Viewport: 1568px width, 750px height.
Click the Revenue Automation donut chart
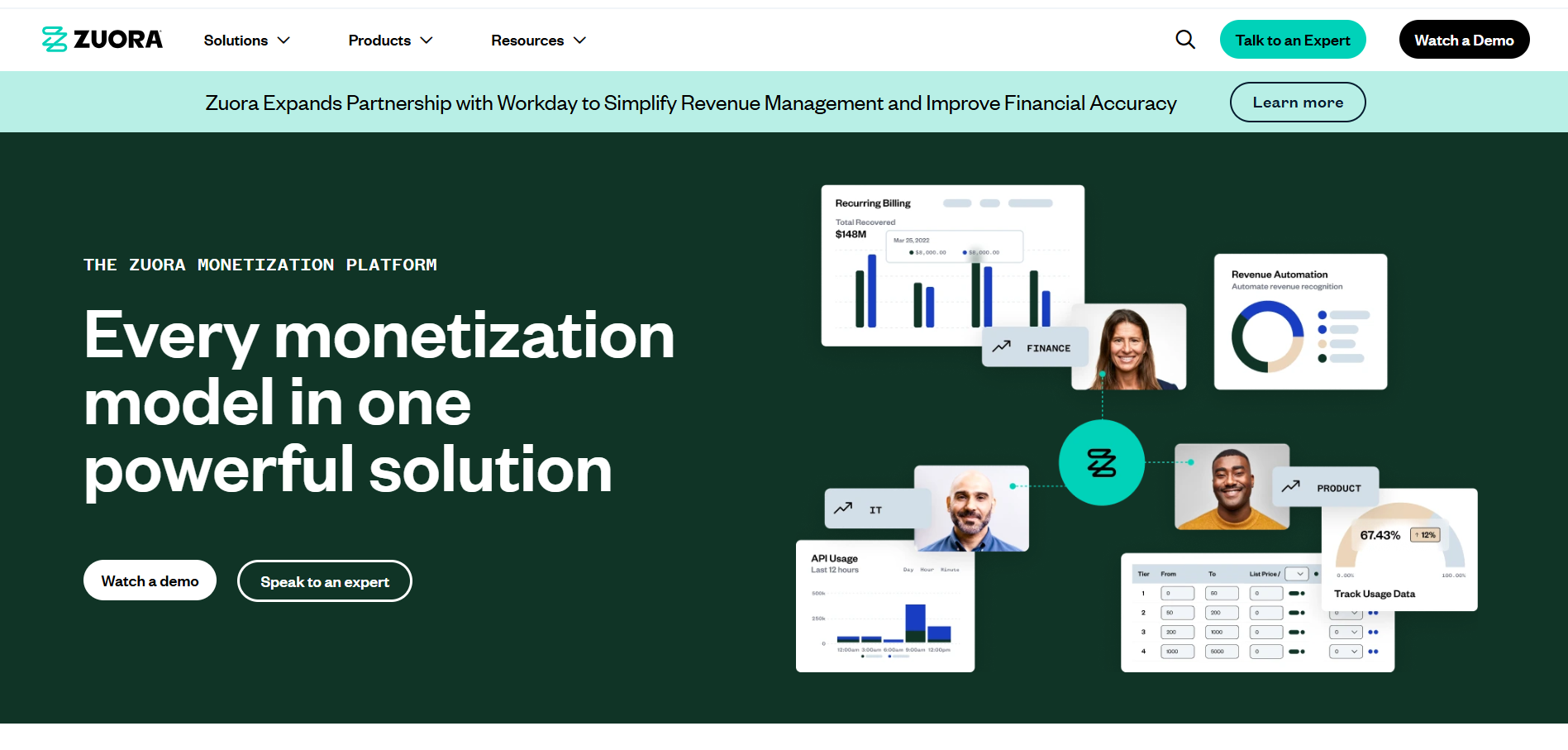pos(1266,337)
